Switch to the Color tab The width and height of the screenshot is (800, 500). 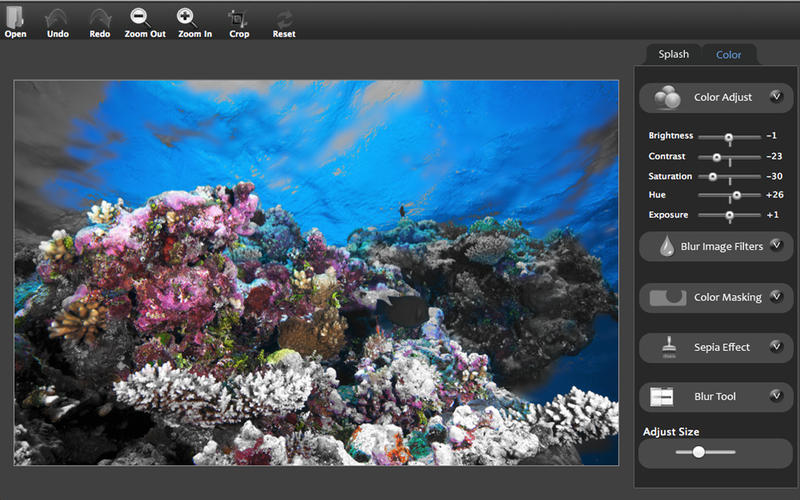point(729,55)
